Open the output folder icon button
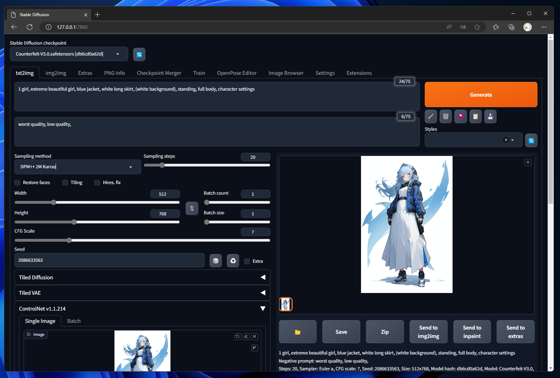Screen dimensions: 560x378 point(298,332)
